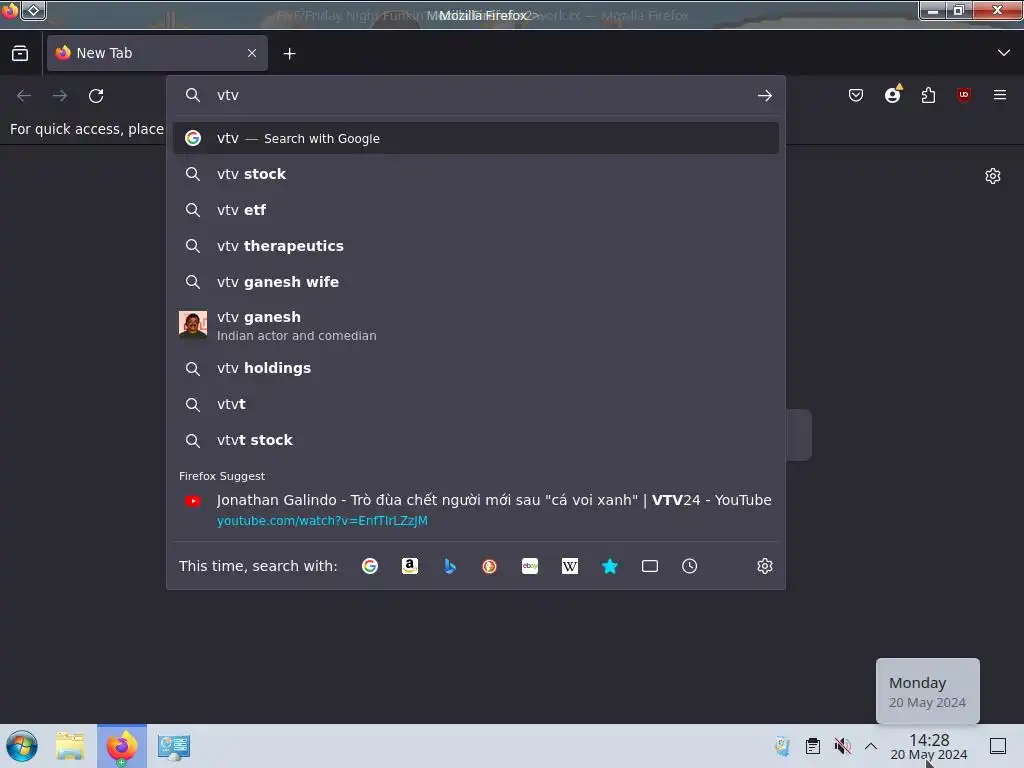The image size is (1024, 768).
Task: Click the 14:28 taskbar clock
Action: pos(929,746)
